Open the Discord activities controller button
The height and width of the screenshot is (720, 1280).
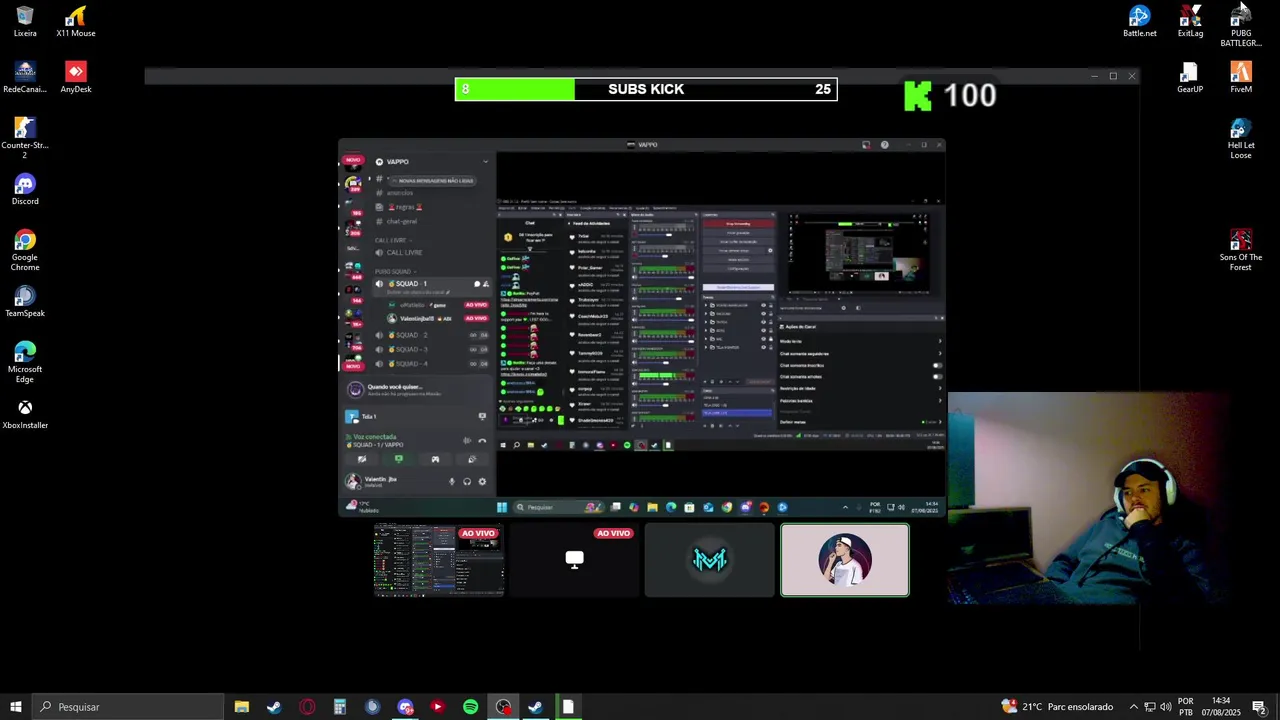click(x=435, y=459)
